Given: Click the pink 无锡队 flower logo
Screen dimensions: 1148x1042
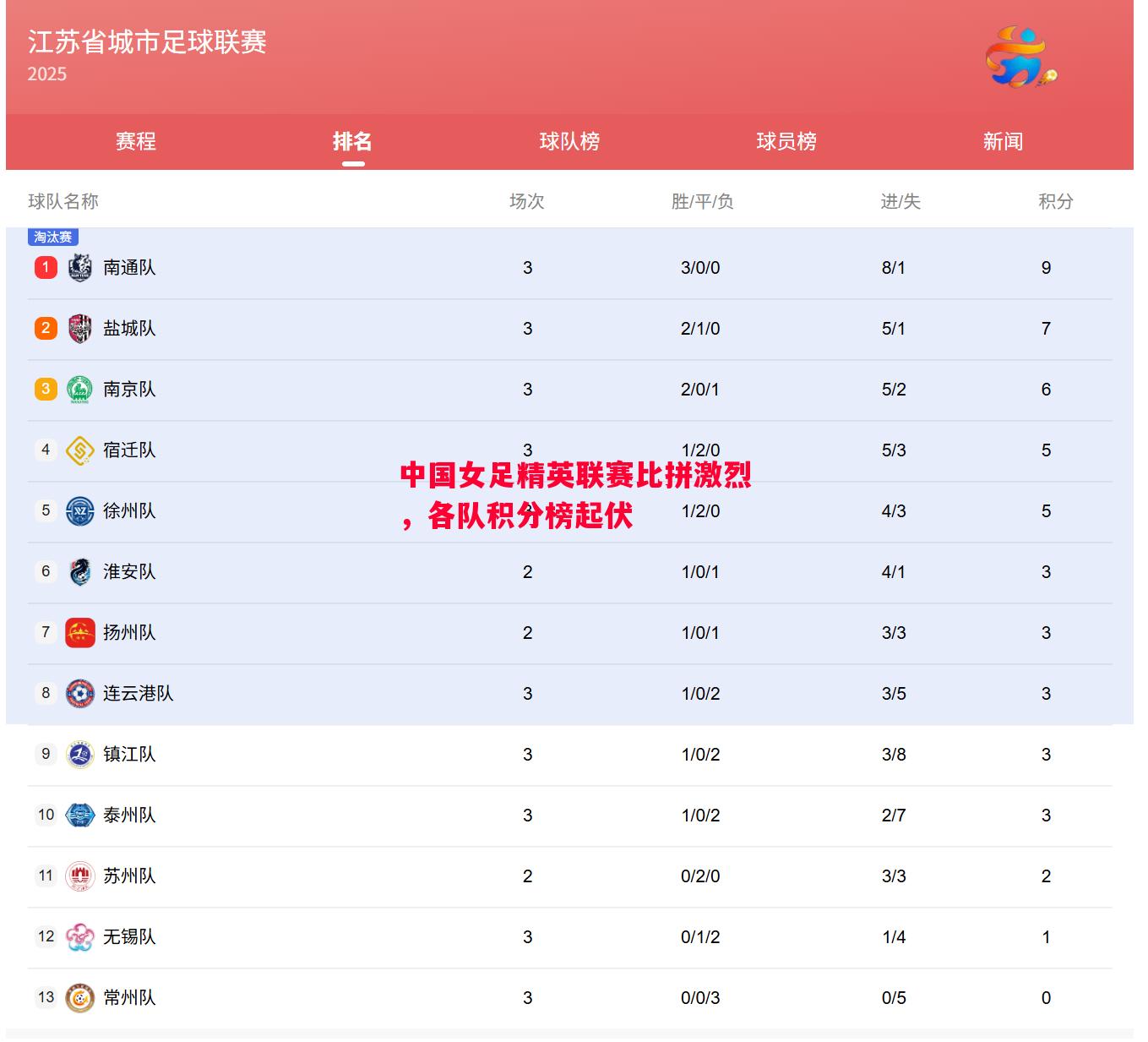Looking at the screenshot, I should (x=79, y=937).
